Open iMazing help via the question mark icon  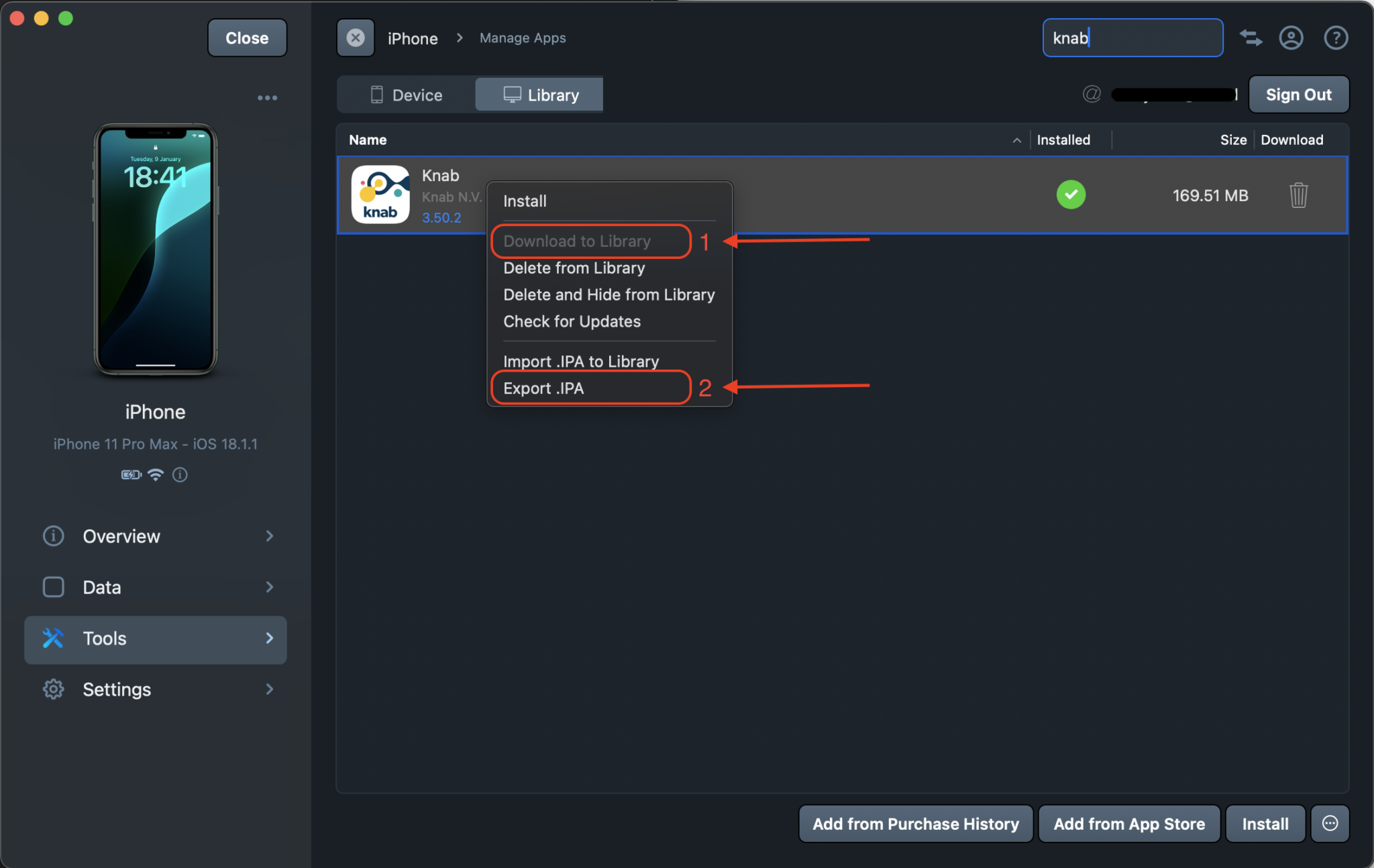[x=1335, y=38]
